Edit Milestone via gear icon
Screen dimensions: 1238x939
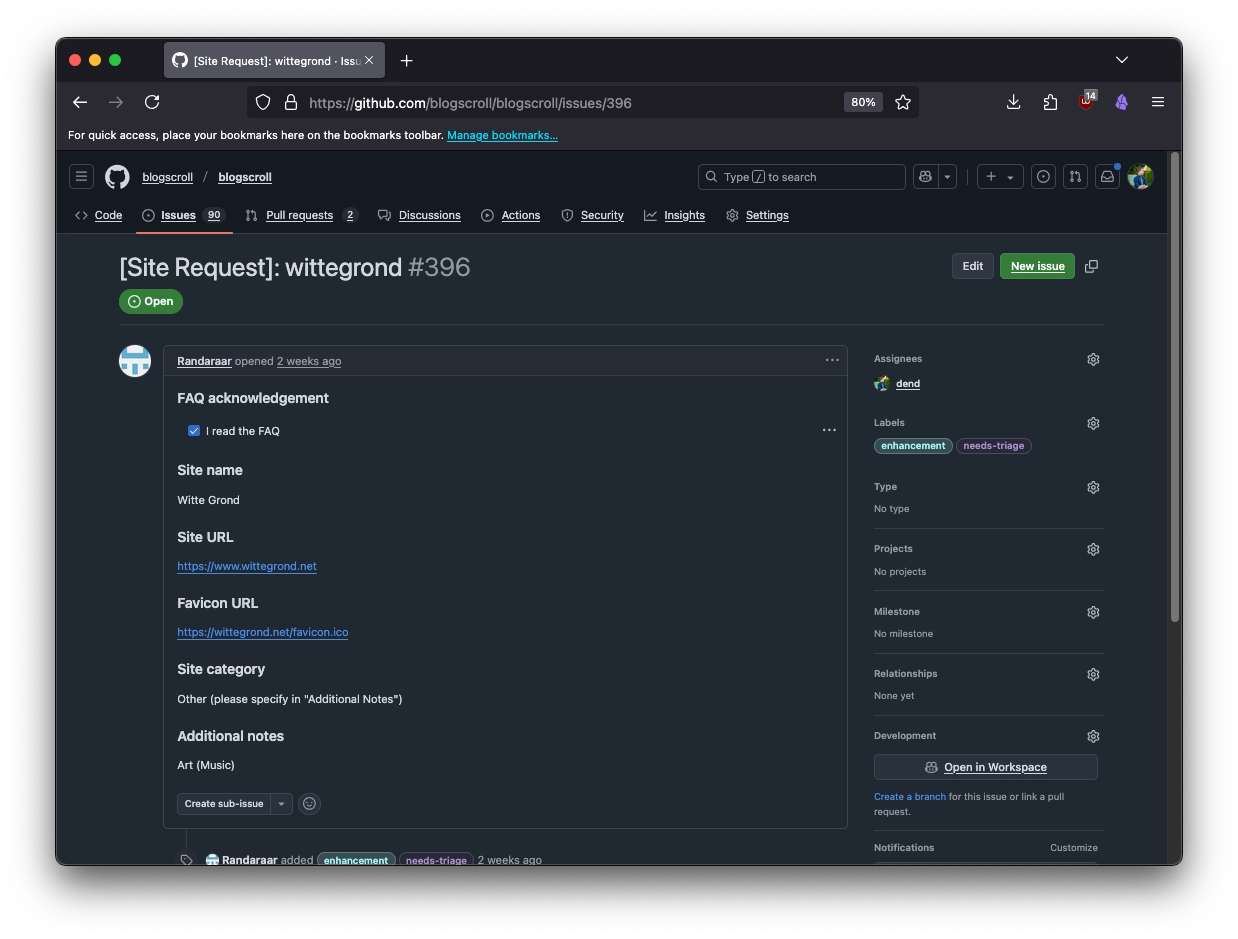point(1093,612)
